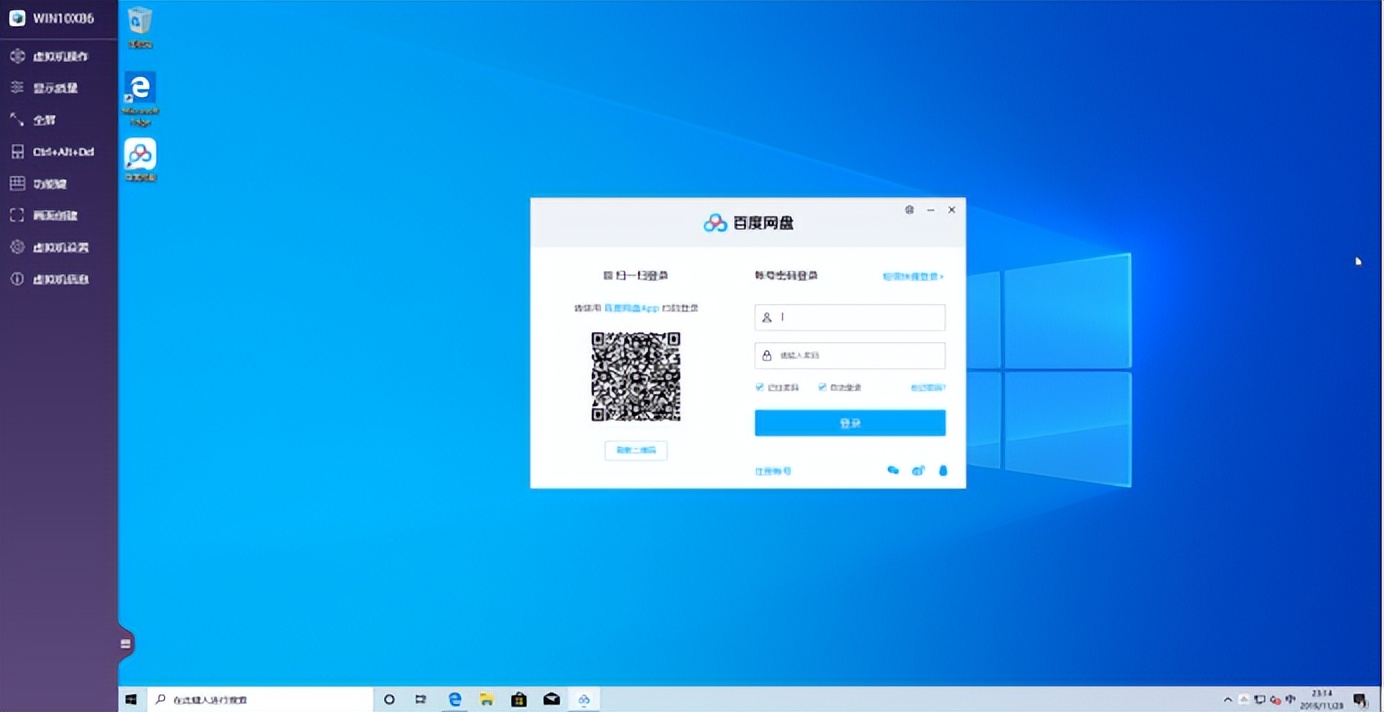The image size is (1384, 712).
Task: Select mobile phone login icon
Action: pos(942,470)
